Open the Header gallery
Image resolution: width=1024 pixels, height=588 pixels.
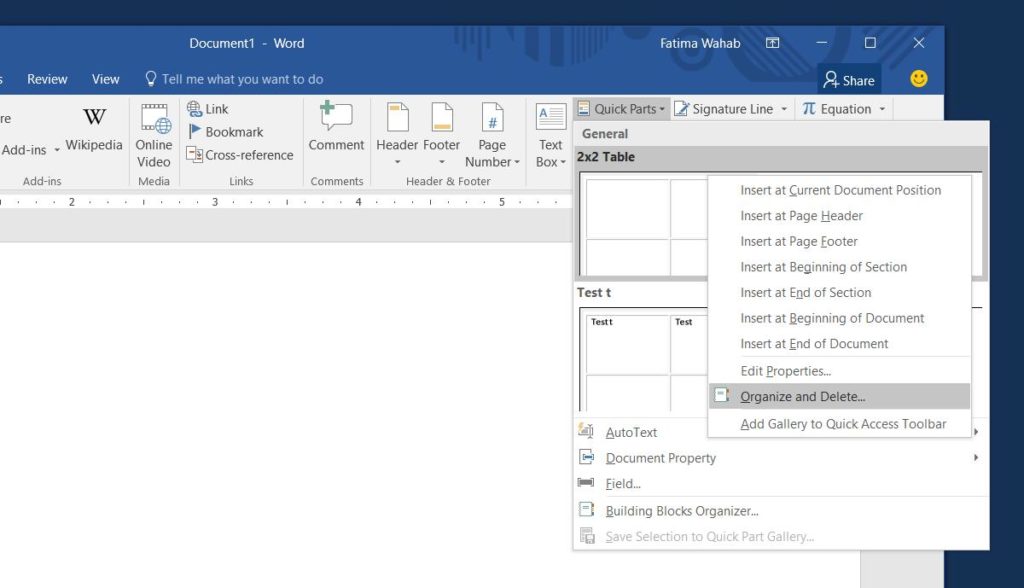pos(398,135)
